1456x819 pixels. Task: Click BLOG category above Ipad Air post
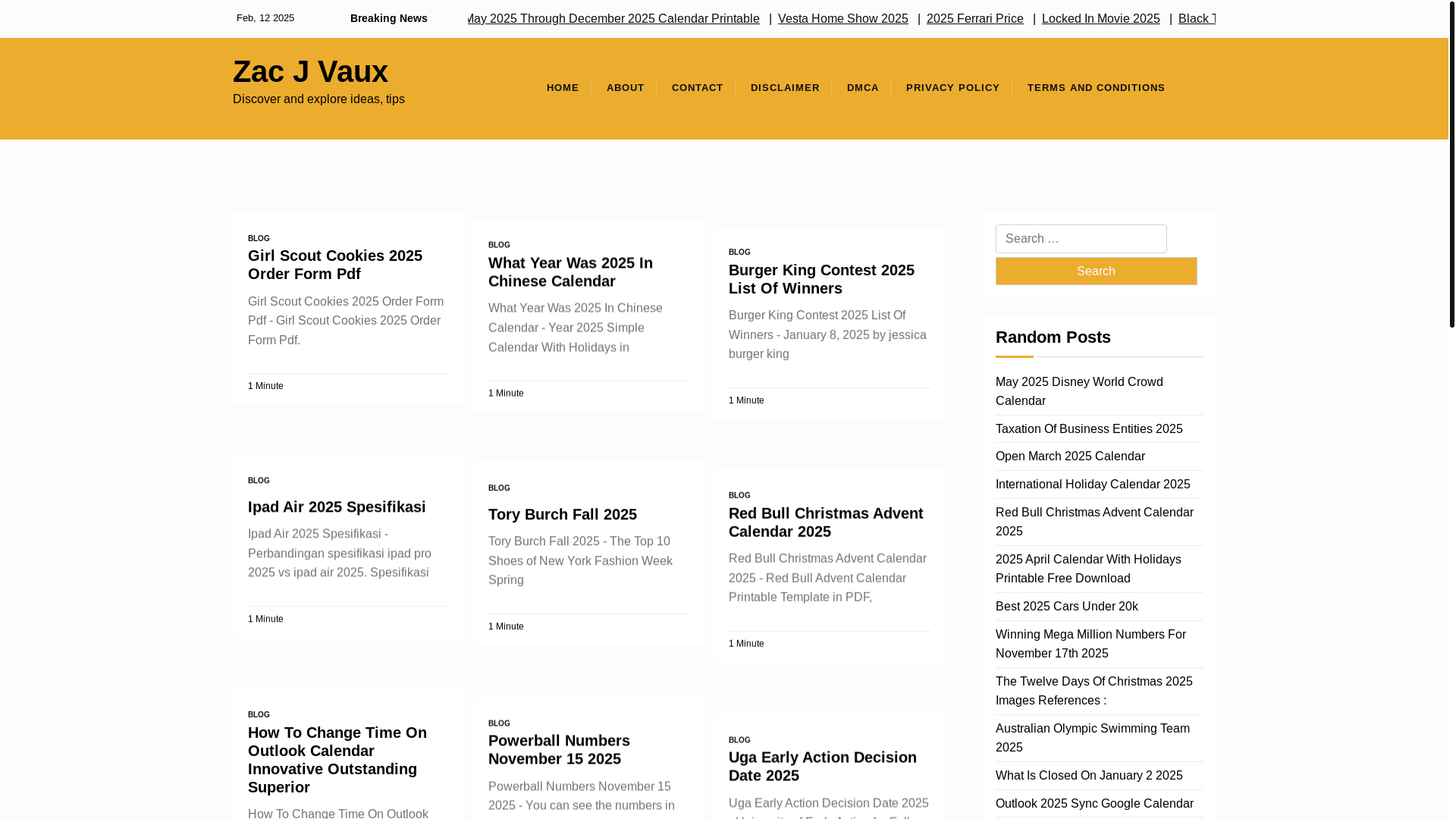259,481
